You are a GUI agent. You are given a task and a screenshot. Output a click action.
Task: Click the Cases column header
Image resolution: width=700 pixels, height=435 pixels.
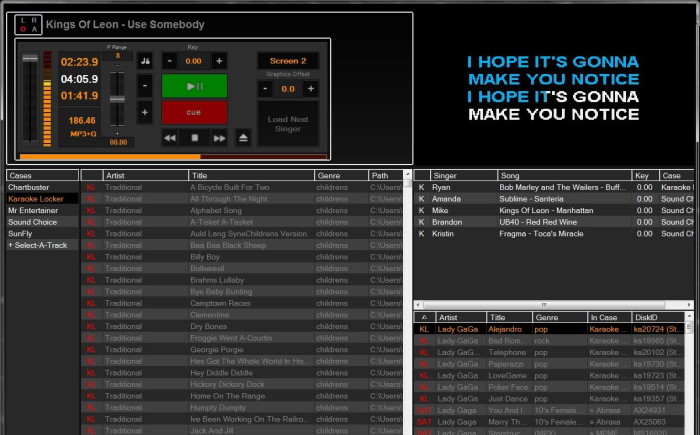click(42, 176)
